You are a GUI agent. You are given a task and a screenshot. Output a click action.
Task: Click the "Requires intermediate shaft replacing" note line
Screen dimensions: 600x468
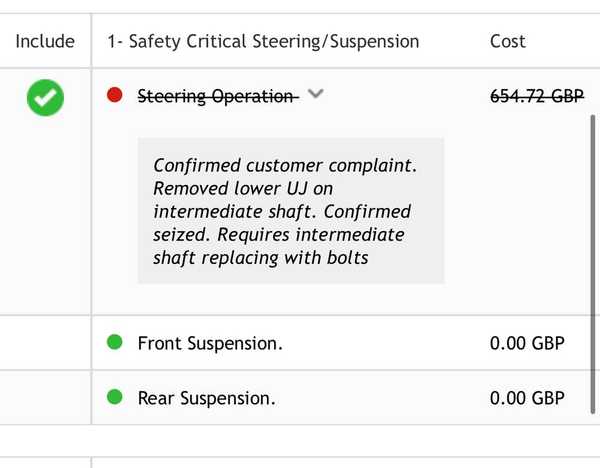280,235
